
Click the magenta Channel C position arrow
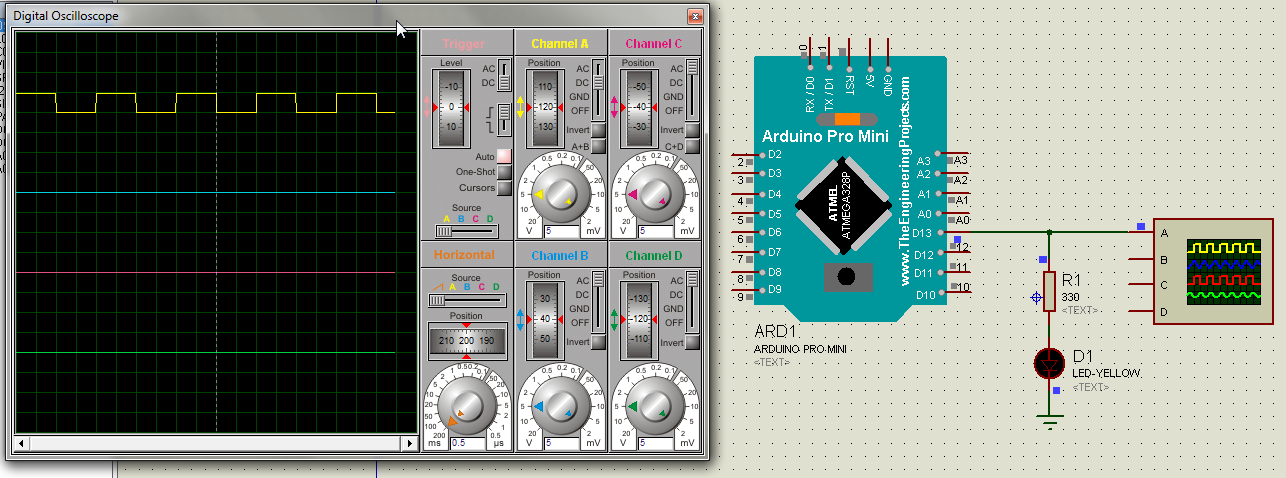coord(614,105)
